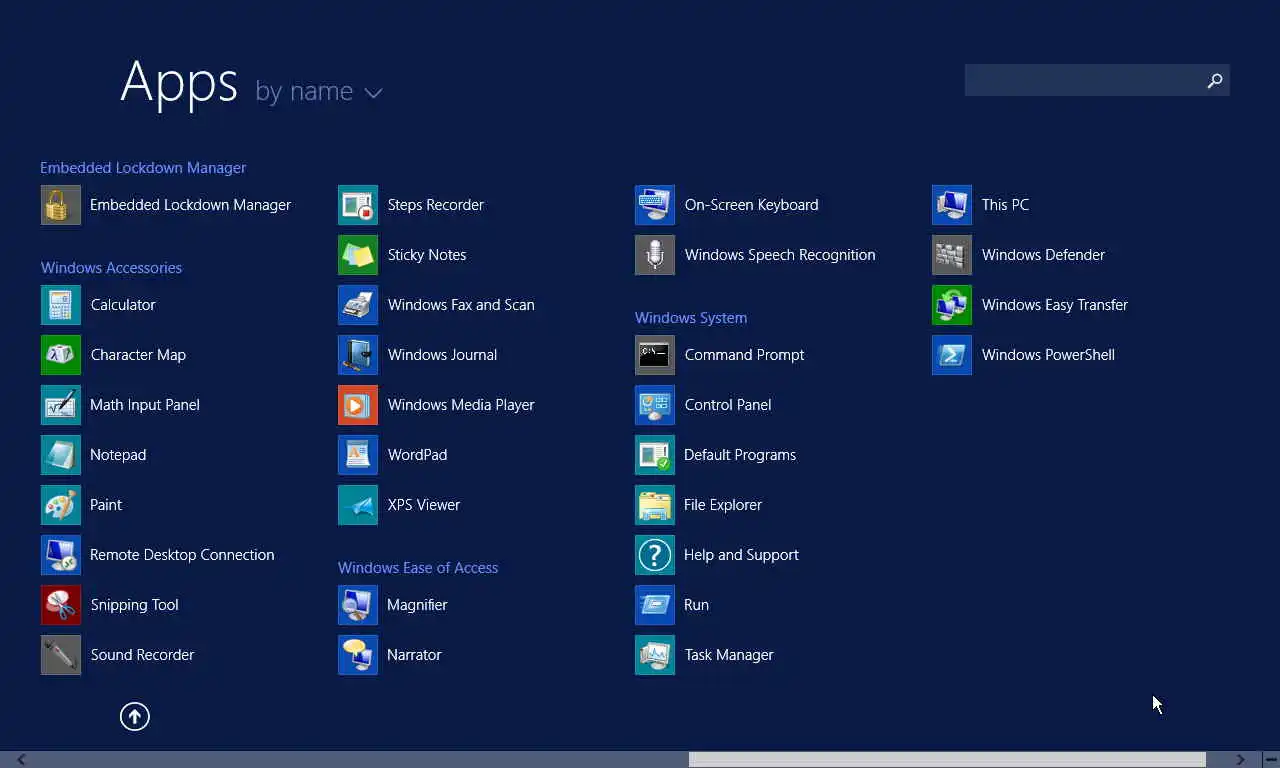This screenshot has width=1280, height=768.
Task: Launch the Steps Recorder icon
Action: 358,205
